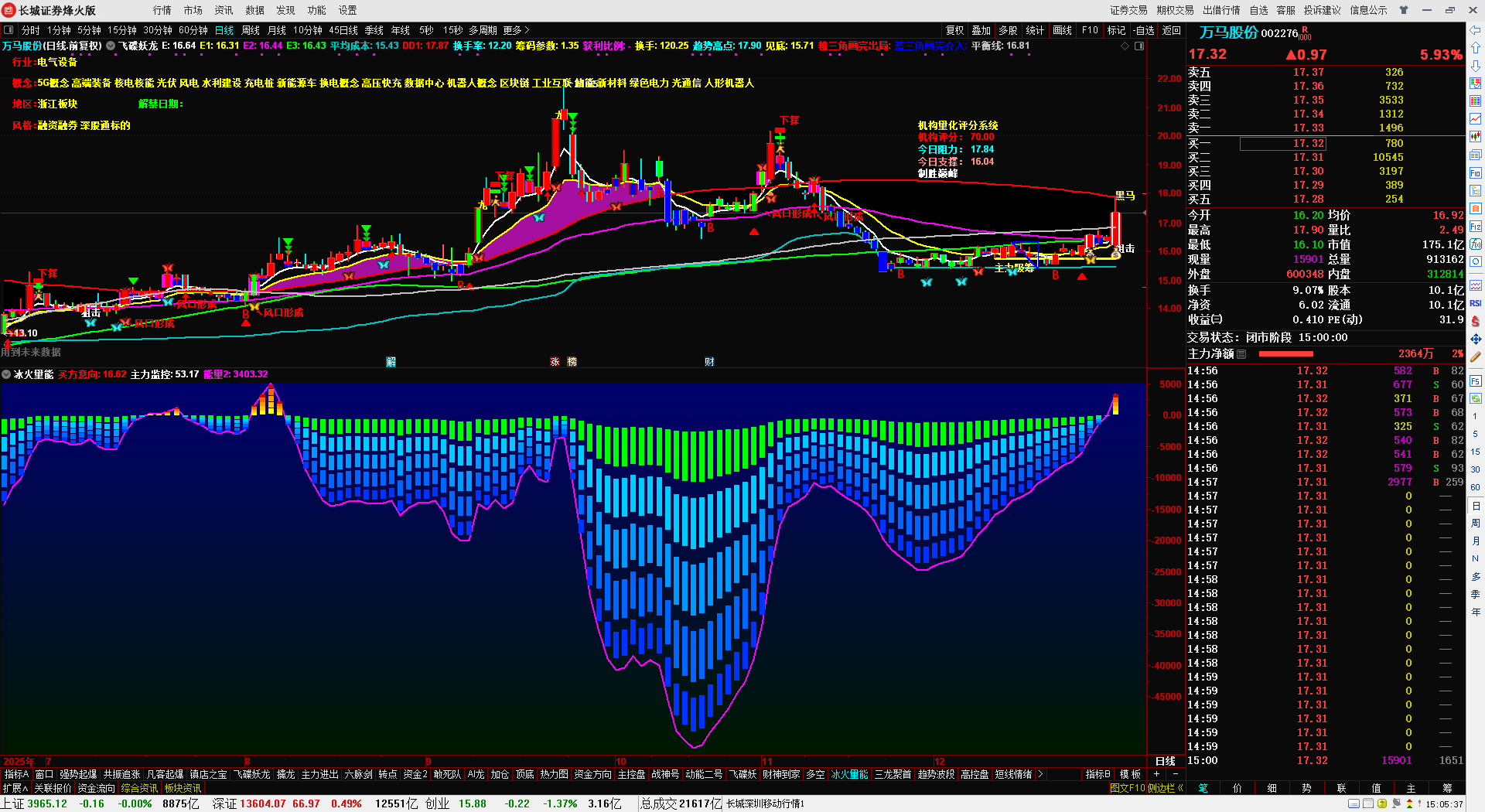Select the 季线 period
The width and height of the screenshot is (1485, 812).
click(374, 30)
